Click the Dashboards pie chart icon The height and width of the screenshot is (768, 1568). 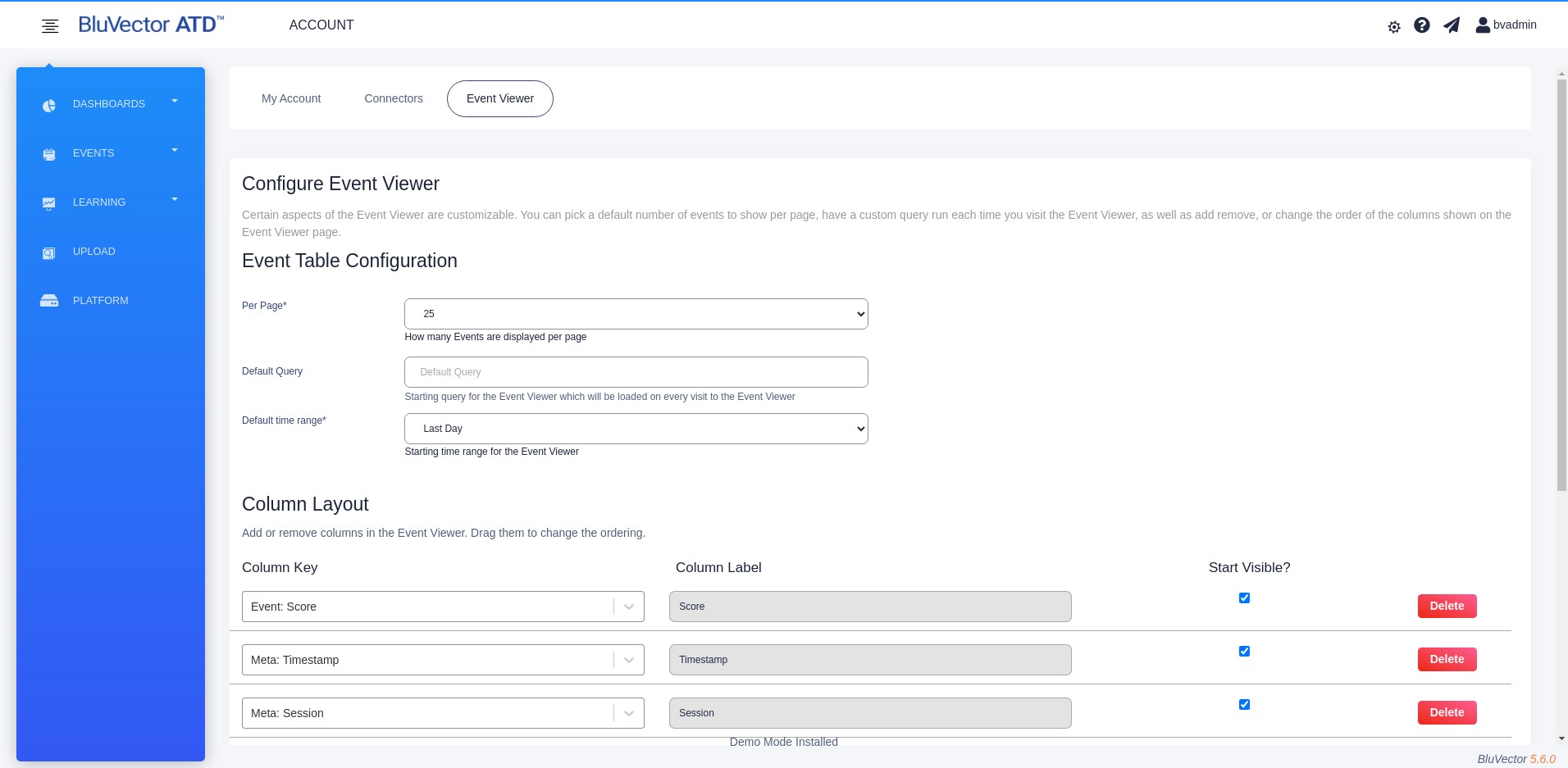49,105
